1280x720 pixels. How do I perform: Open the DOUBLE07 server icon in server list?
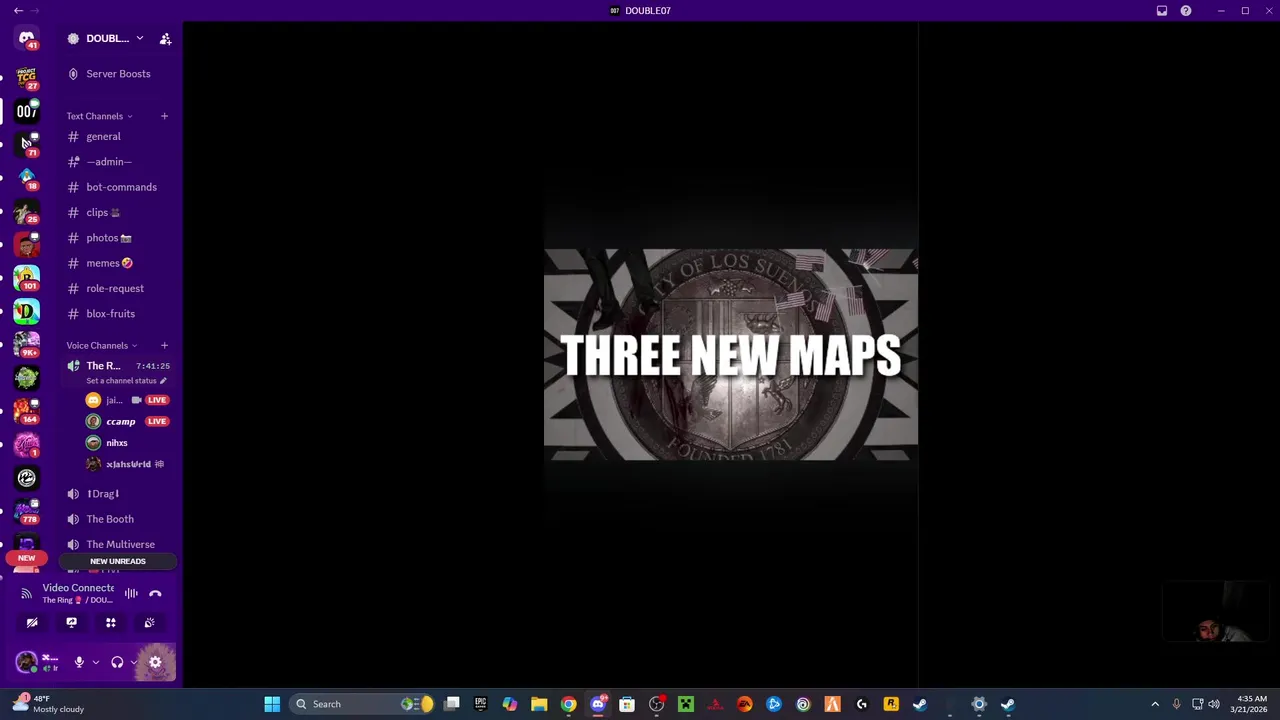pyautogui.click(x=27, y=111)
